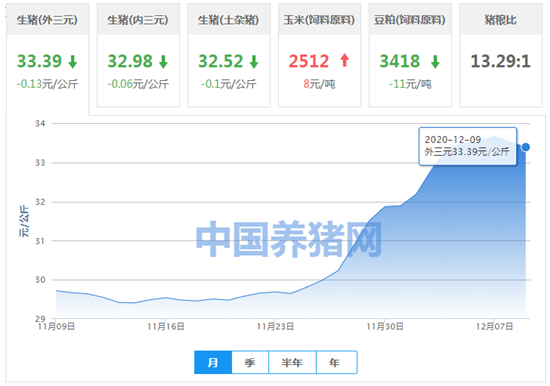550x386 pixels.
Task: Switch chart range to 半年
Action: (x=292, y=362)
